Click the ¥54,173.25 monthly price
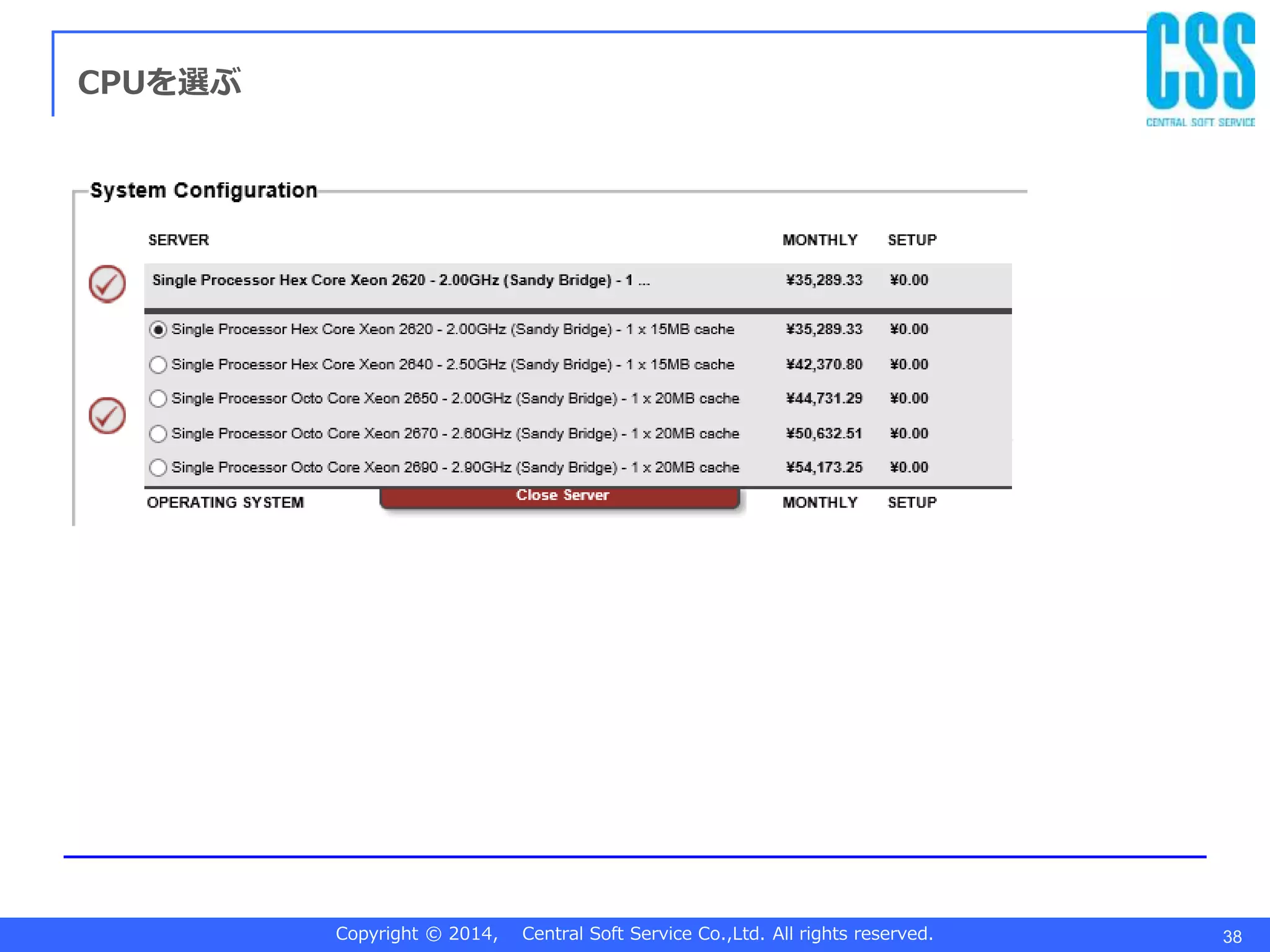1270x952 pixels. 824,467
